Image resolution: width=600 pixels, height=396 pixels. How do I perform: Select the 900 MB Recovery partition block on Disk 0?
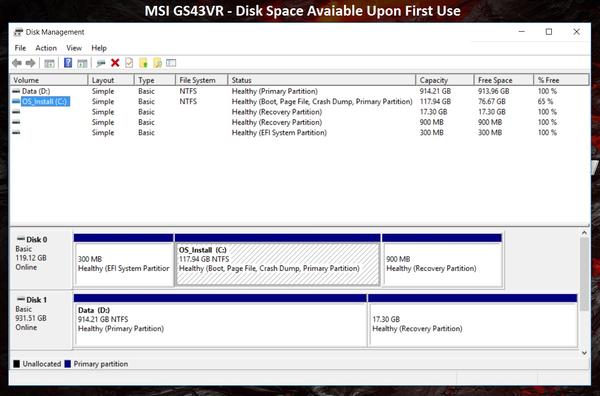[442, 260]
